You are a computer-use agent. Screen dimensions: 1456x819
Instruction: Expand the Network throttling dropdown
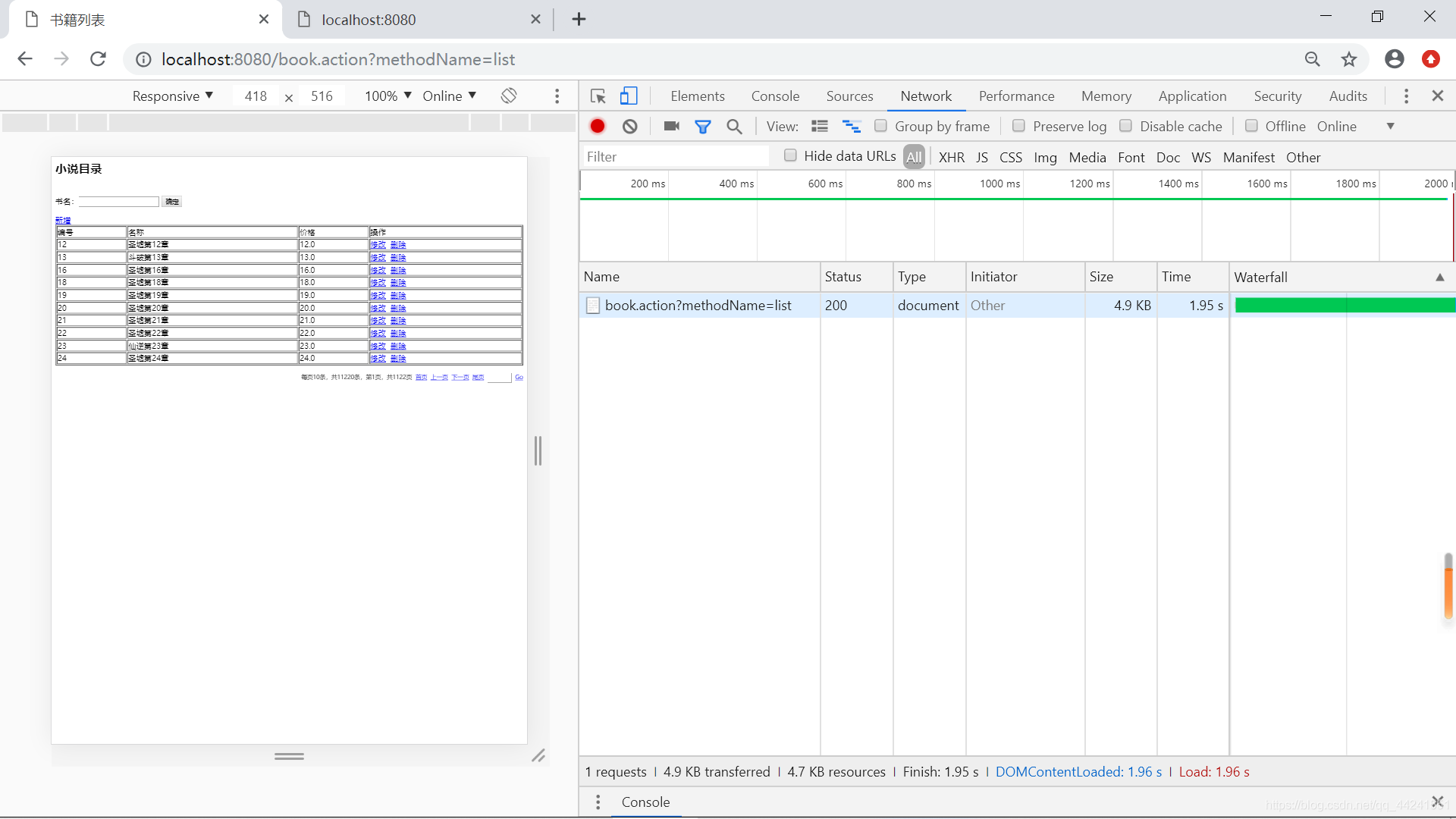1389,126
